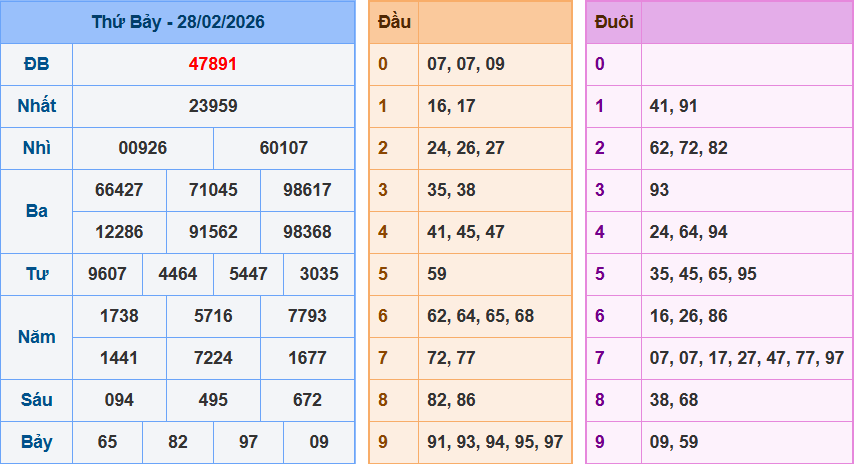The width and height of the screenshot is (854, 466).
Task: Select the Đầu 6 row values 62, 64, 65, 68
Action: point(480,316)
